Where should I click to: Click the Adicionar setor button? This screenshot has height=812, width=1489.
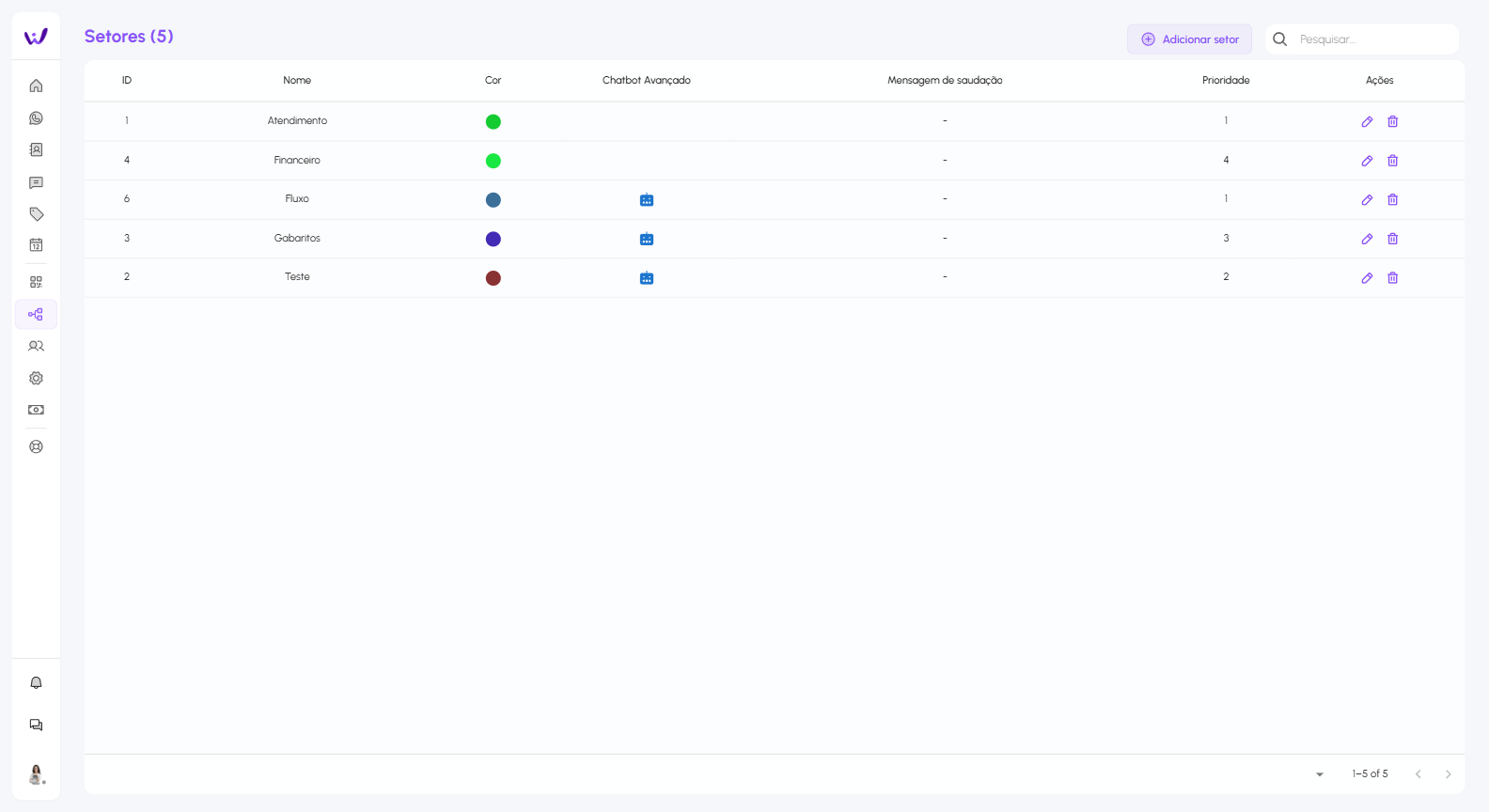1189,39
